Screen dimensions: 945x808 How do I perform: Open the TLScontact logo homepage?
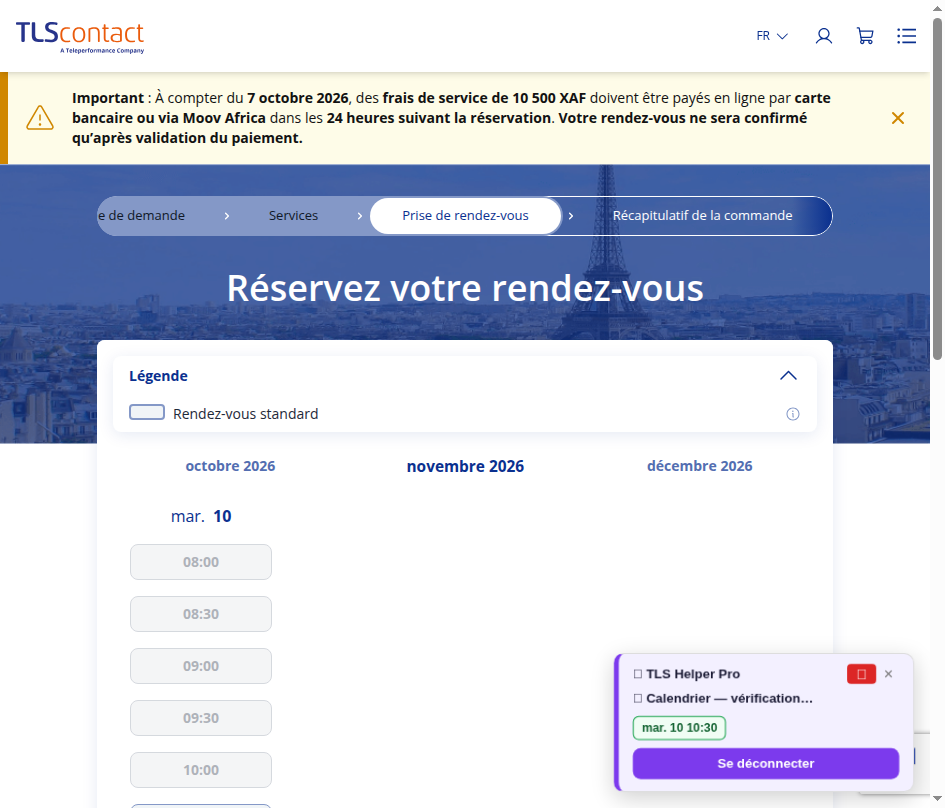80,37
